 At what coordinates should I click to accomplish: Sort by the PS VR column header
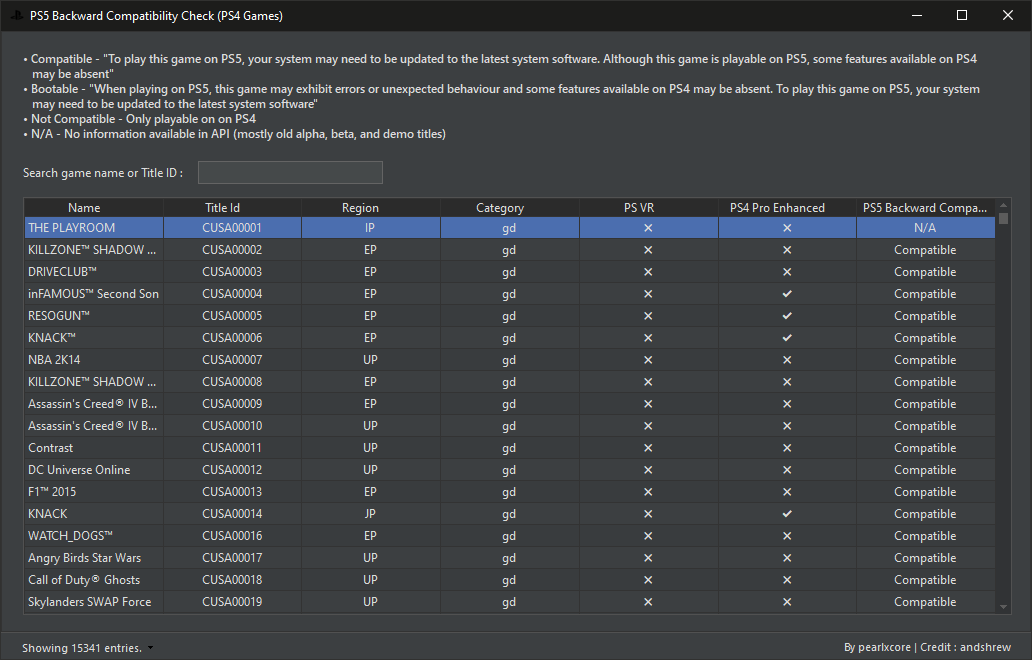click(x=648, y=207)
